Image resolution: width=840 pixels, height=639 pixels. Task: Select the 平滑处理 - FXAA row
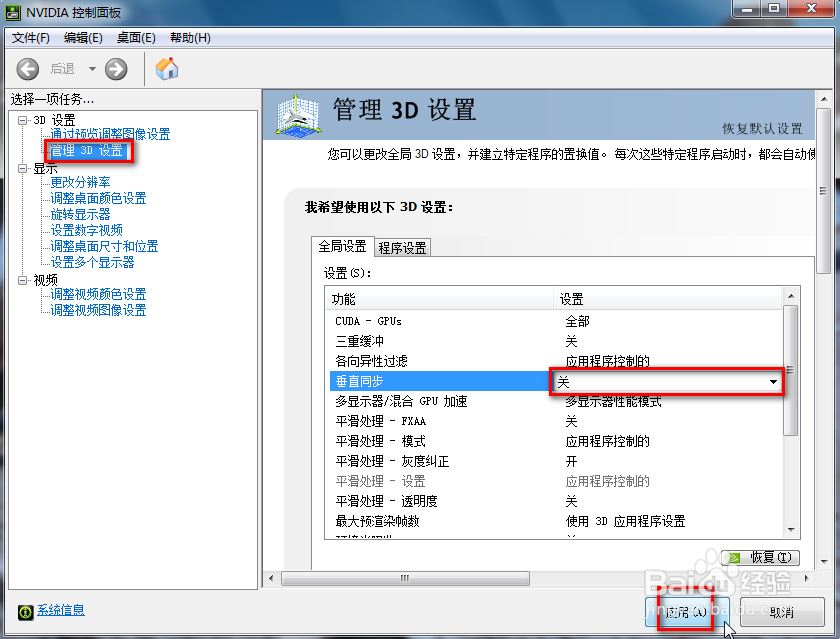tap(556, 421)
